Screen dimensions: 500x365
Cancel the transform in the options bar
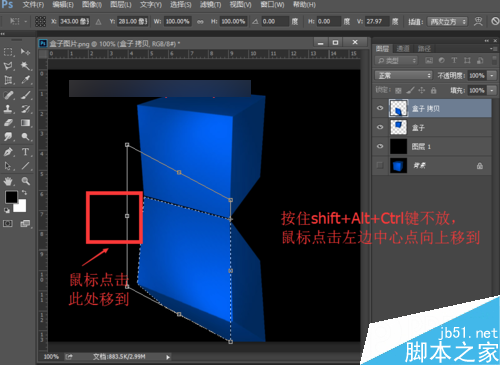495,22
